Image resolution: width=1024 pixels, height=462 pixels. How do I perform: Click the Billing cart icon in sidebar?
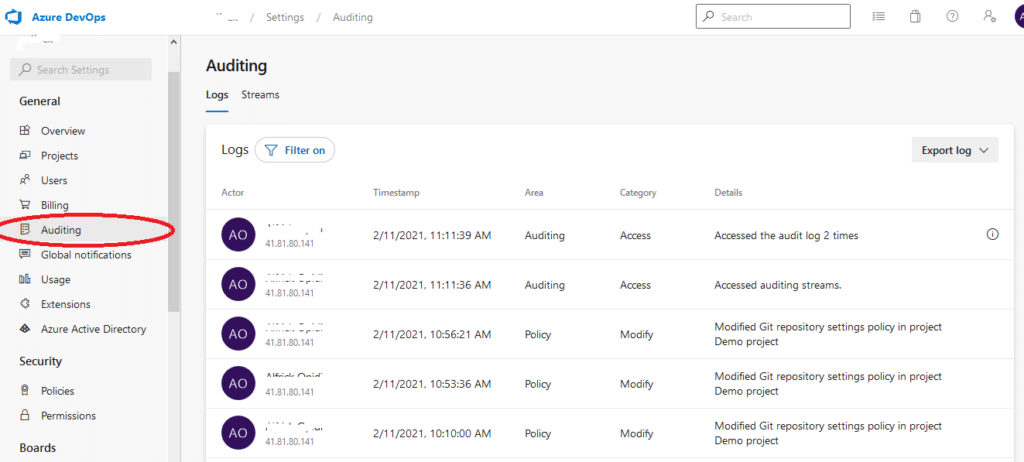pos(25,205)
